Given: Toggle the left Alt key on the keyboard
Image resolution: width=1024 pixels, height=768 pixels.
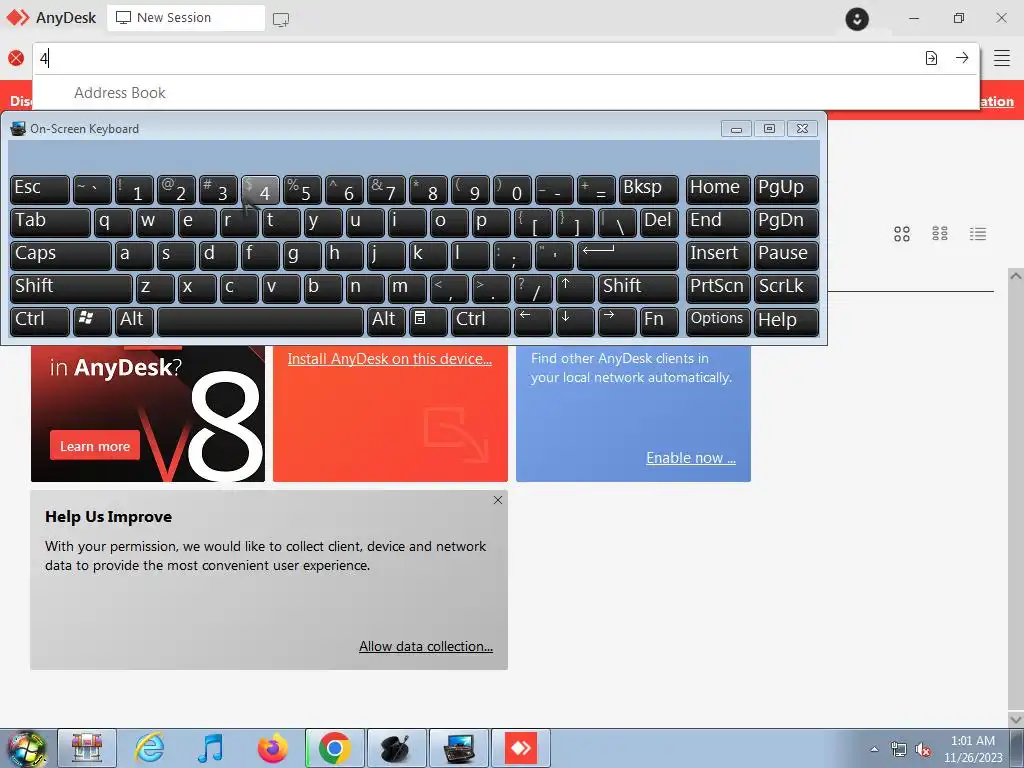Looking at the screenshot, I should [x=134, y=321].
